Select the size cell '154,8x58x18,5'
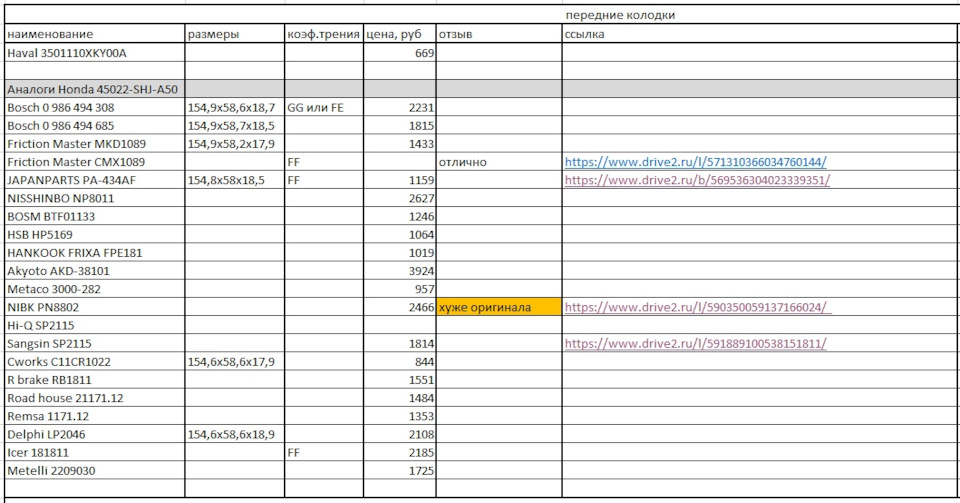Viewport: 960px width, 503px height. click(x=234, y=180)
